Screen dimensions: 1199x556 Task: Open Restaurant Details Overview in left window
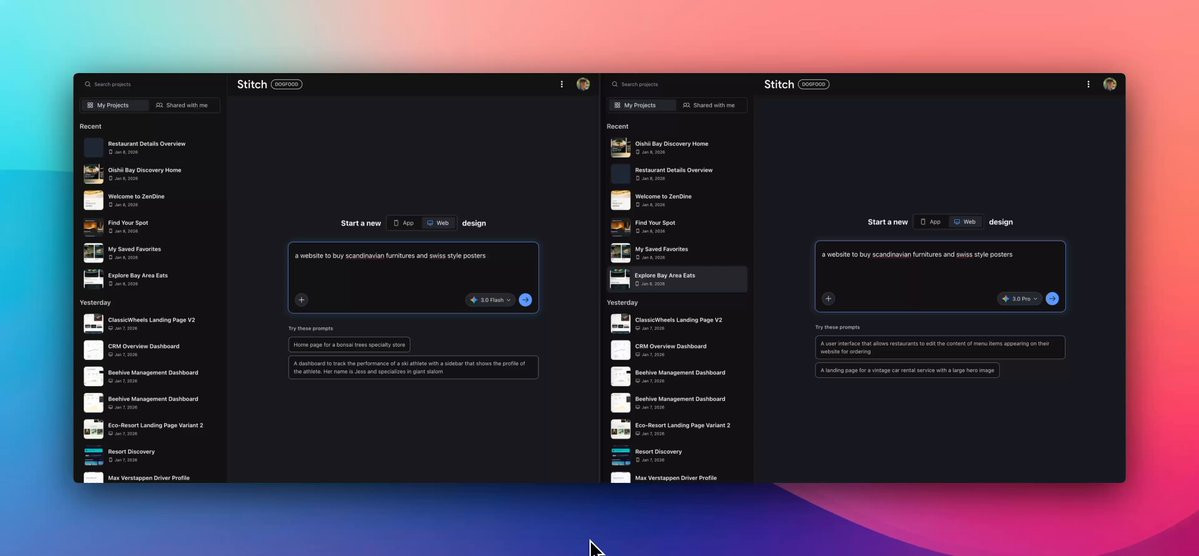(x=151, y=147)
